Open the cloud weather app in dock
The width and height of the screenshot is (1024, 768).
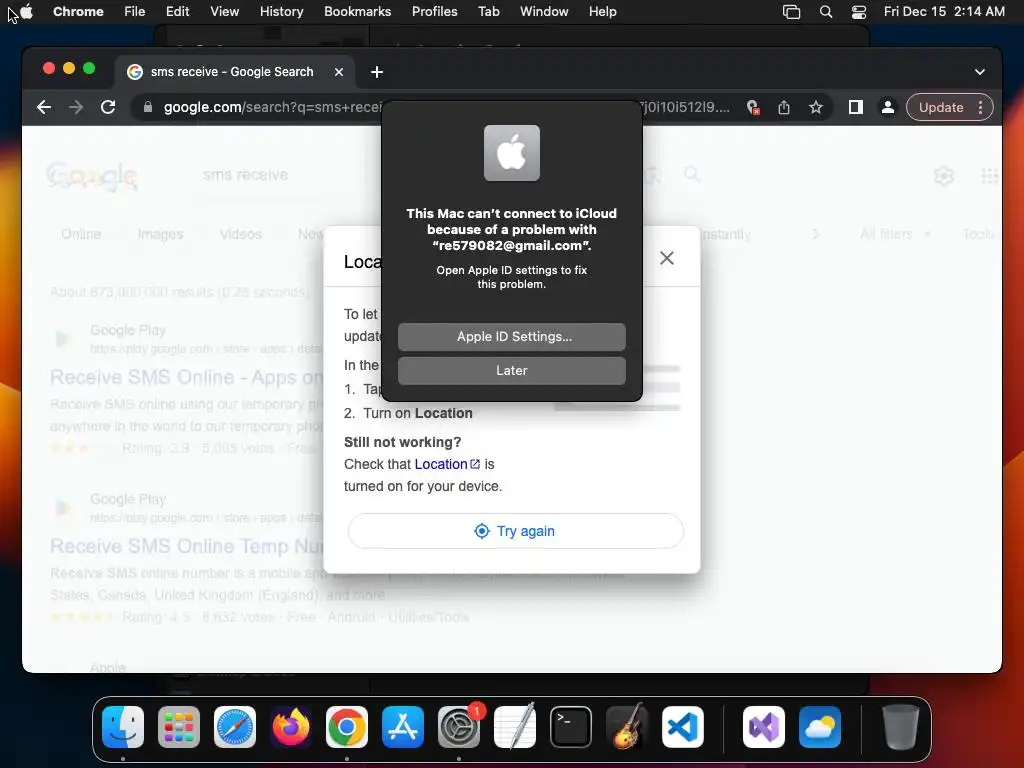point(820,727)
